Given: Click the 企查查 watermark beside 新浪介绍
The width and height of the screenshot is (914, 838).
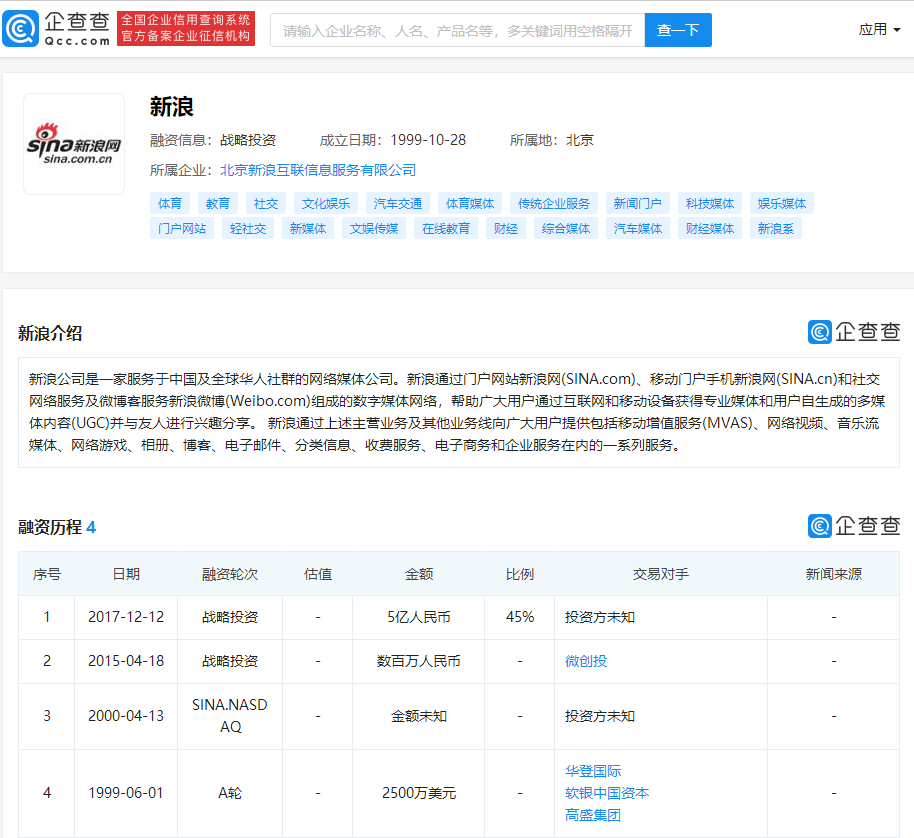Looking at the screenshot, I should point(854,332).
